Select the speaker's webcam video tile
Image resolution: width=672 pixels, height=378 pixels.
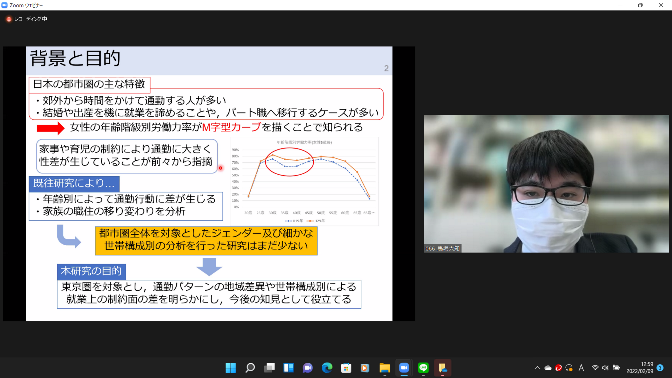pyautogui.click(x=546, y=184)
